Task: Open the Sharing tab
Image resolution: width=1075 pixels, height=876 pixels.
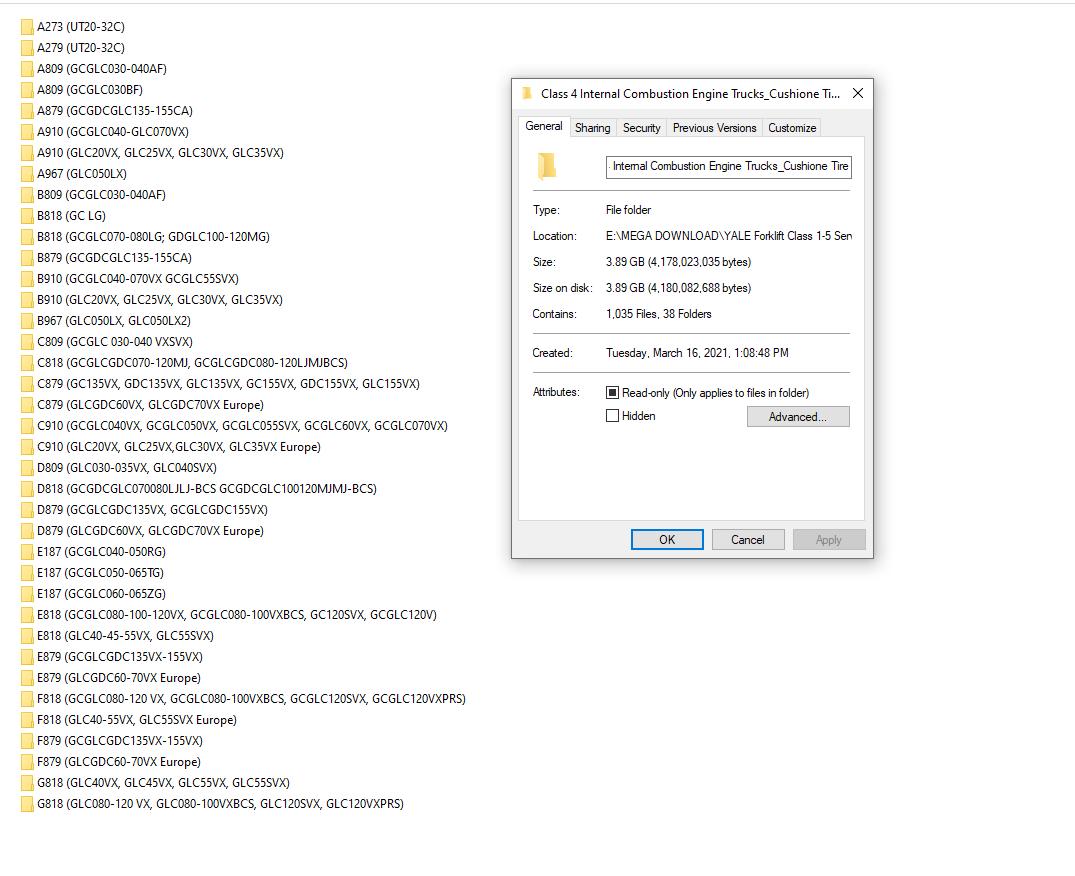Action: [x=592, y=127]
